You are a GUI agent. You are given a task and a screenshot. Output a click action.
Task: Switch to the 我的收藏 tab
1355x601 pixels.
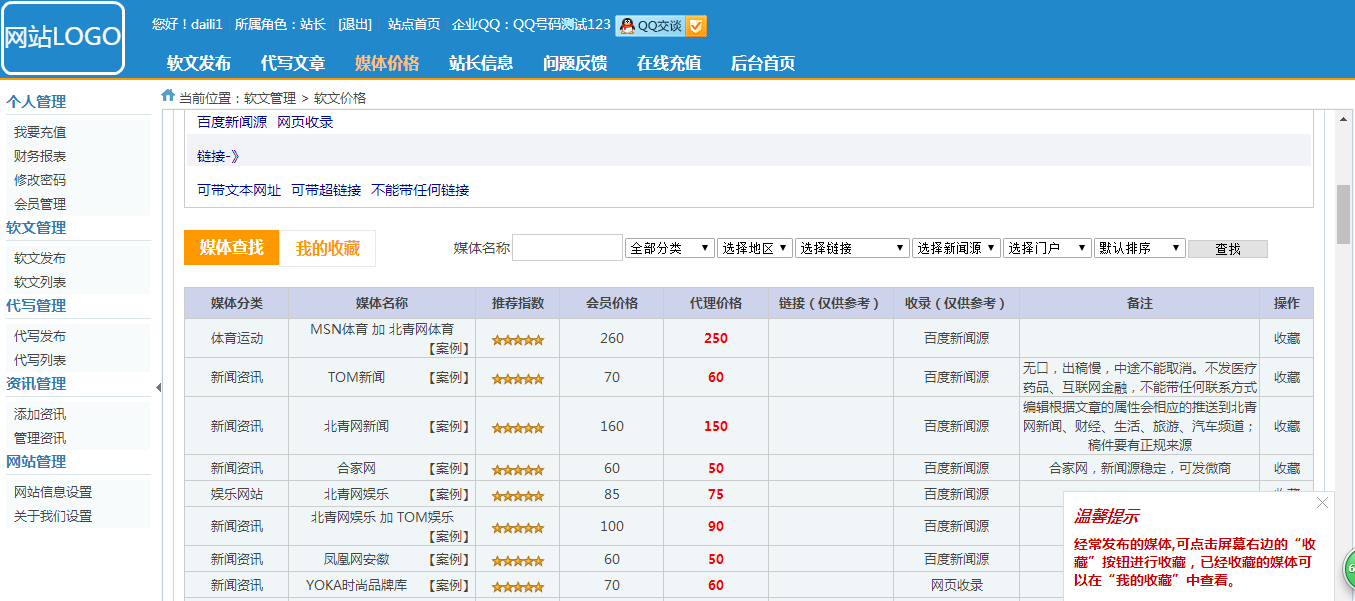click(x=328, y=248)
